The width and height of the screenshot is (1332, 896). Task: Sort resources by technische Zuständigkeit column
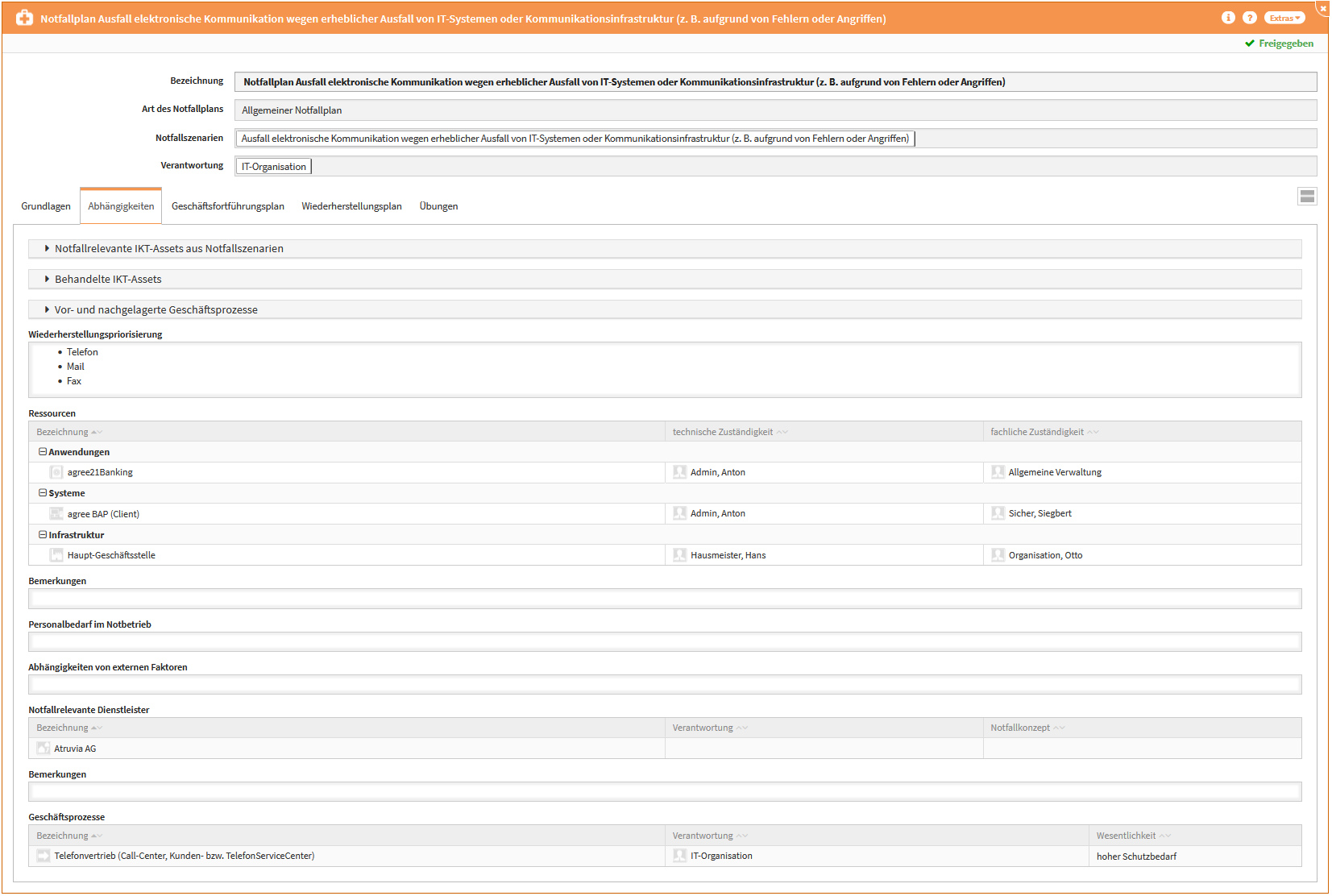click(723, 432)
